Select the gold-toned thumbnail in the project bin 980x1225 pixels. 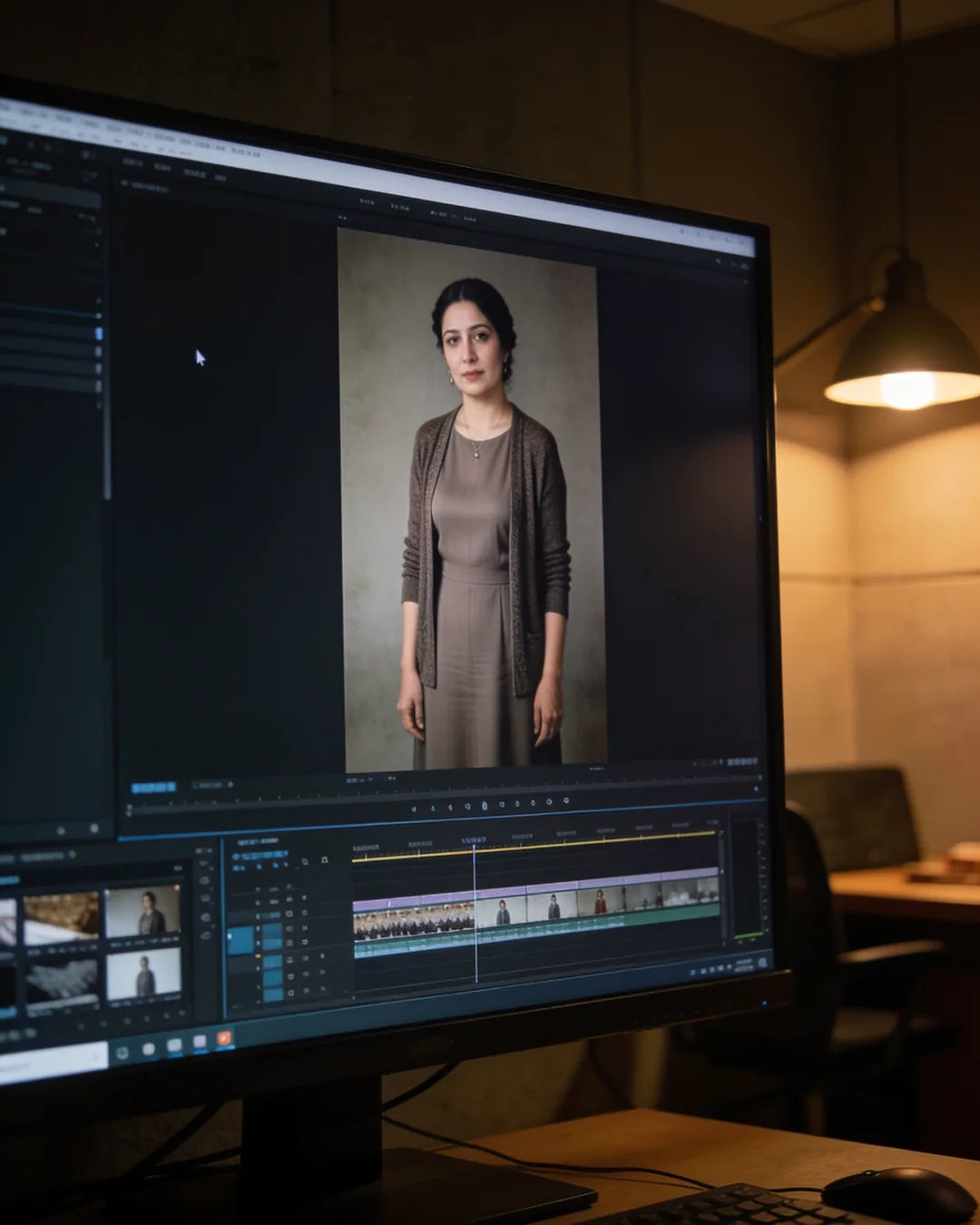pyautogui.click(x=62, y=916)
